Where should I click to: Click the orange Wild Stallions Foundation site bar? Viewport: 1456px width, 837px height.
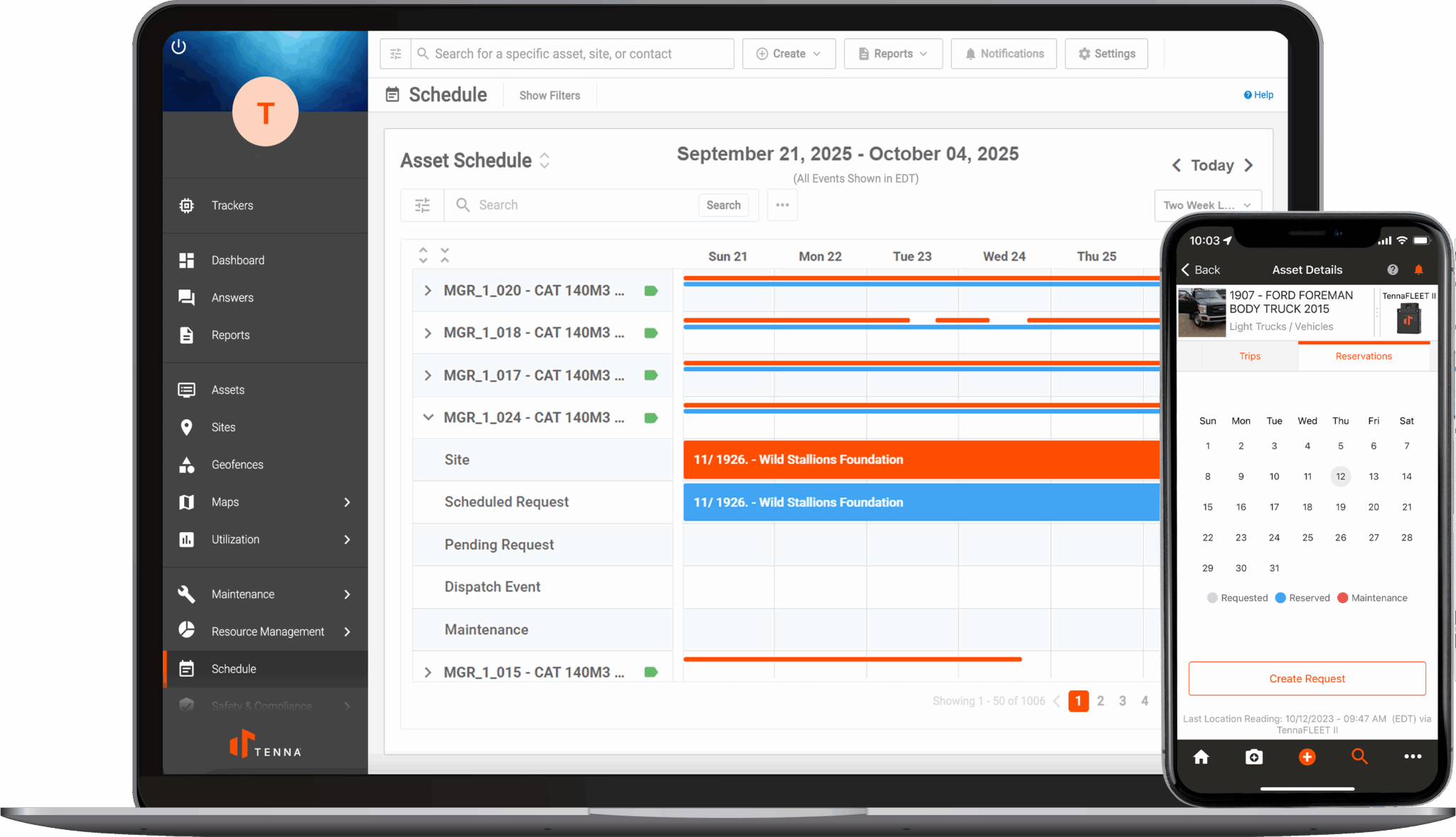921,459
